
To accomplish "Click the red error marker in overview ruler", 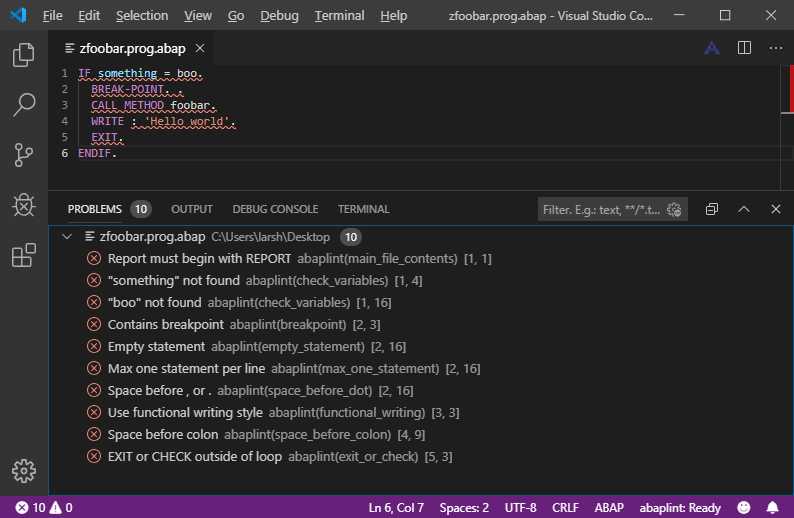I will [790, 89].
